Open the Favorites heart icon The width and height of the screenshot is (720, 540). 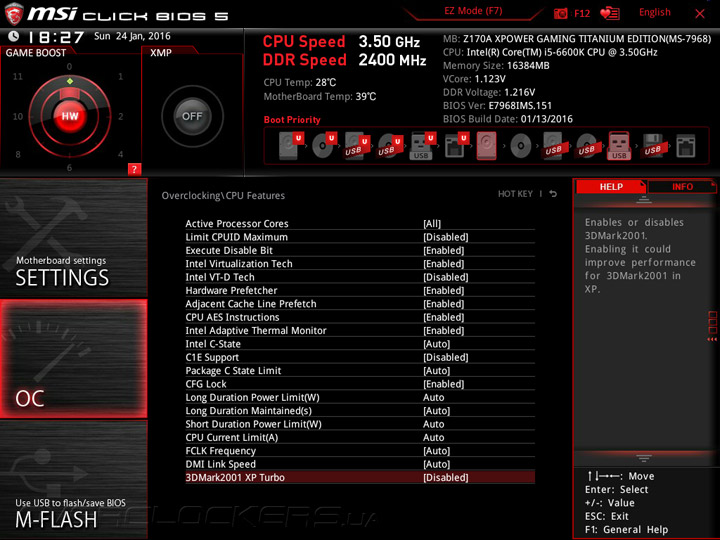(x=610, y=13)
